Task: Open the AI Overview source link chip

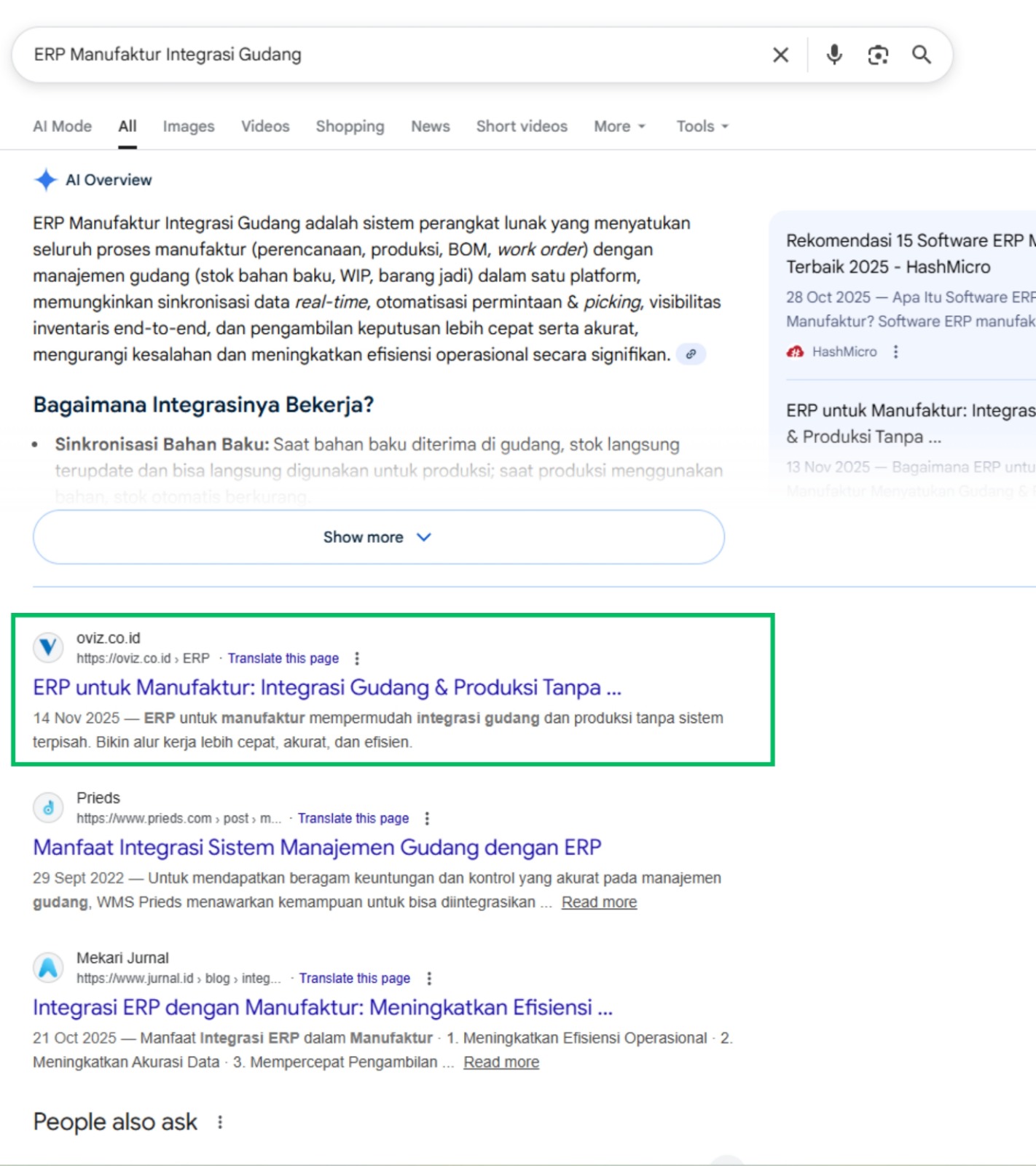Action: 691,355
